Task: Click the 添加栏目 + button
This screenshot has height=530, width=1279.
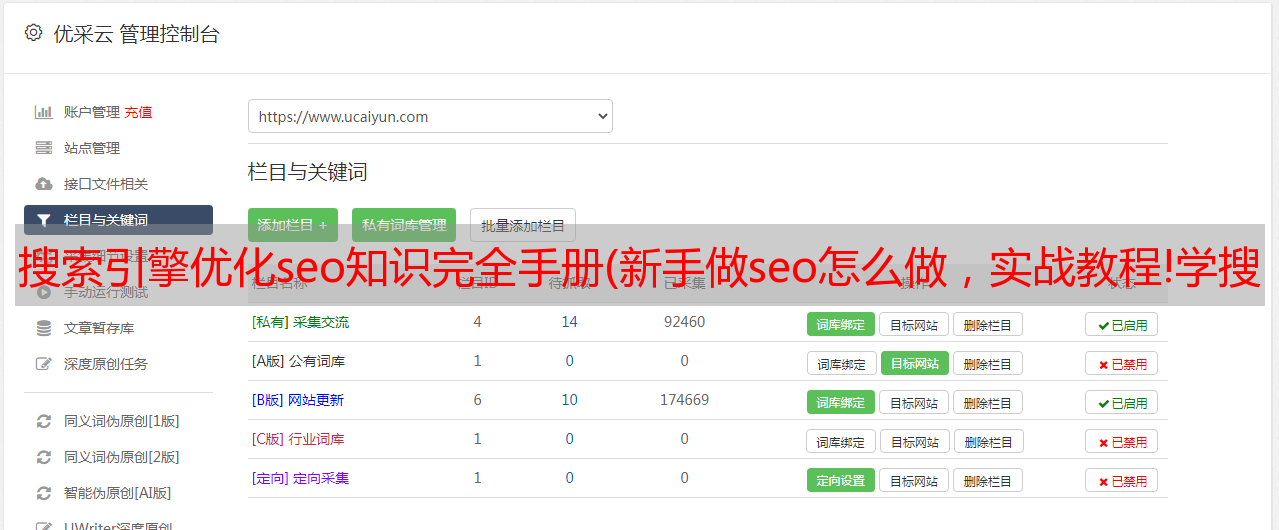Action: point(293,225)
